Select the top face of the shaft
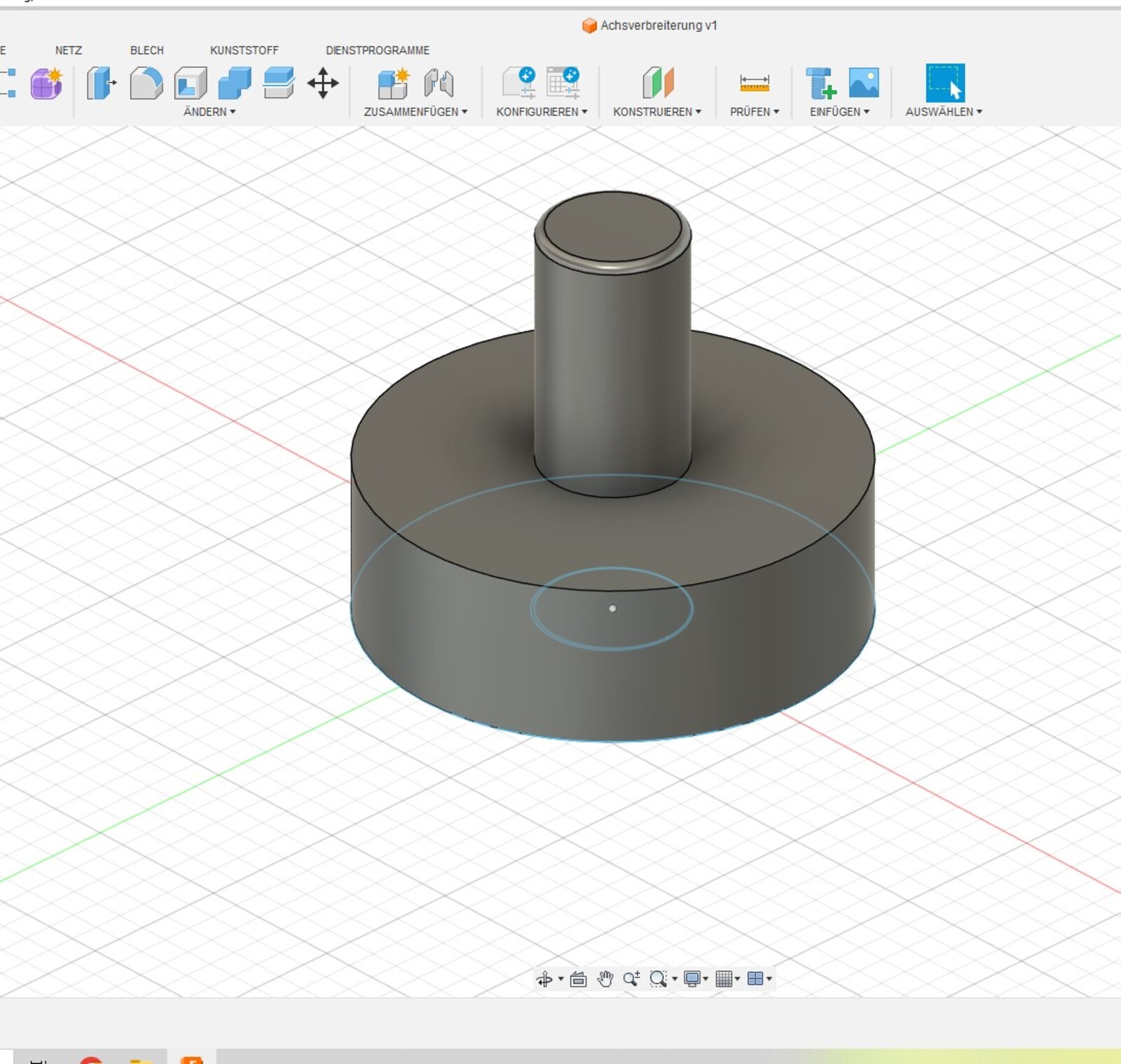1121x1064 pixels. pos(612,228)
